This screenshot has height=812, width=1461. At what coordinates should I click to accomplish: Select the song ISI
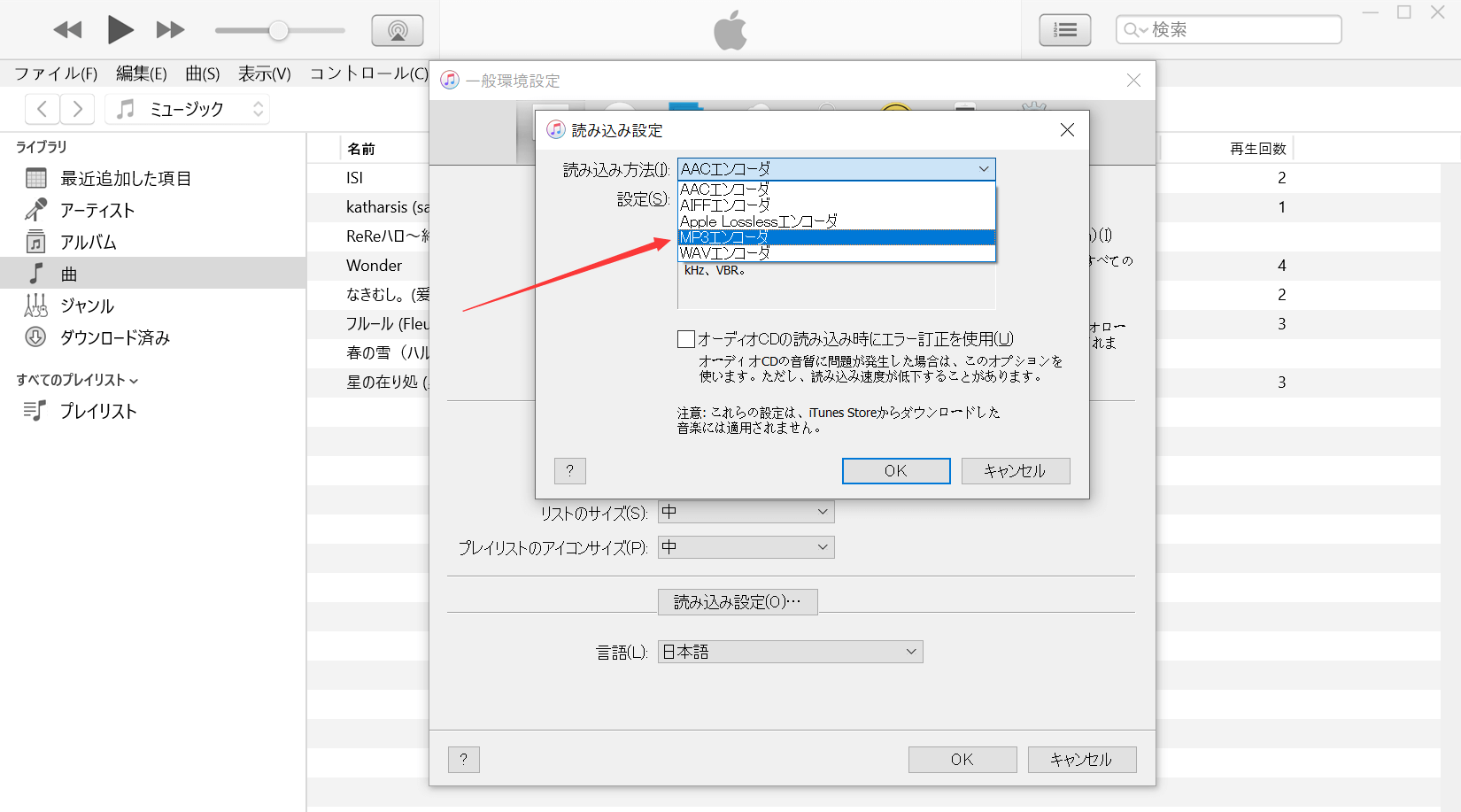click(x=355, y=178)
